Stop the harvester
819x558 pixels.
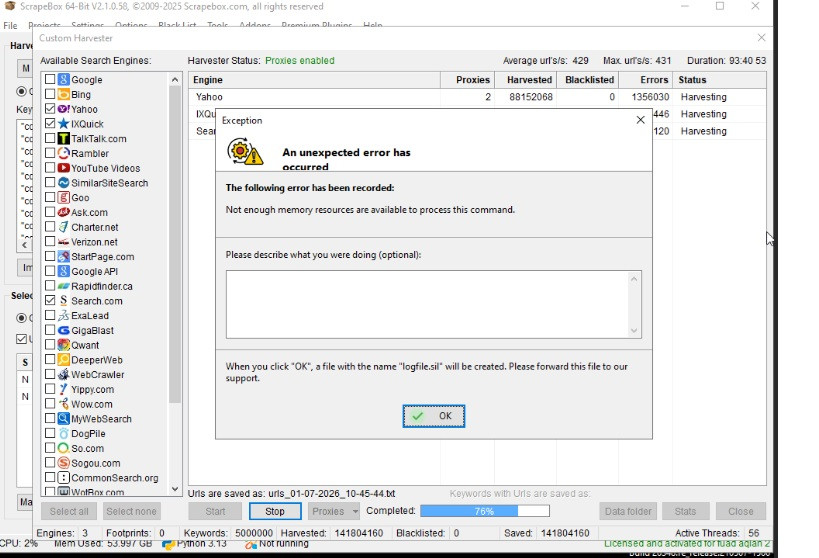(275, 511)
